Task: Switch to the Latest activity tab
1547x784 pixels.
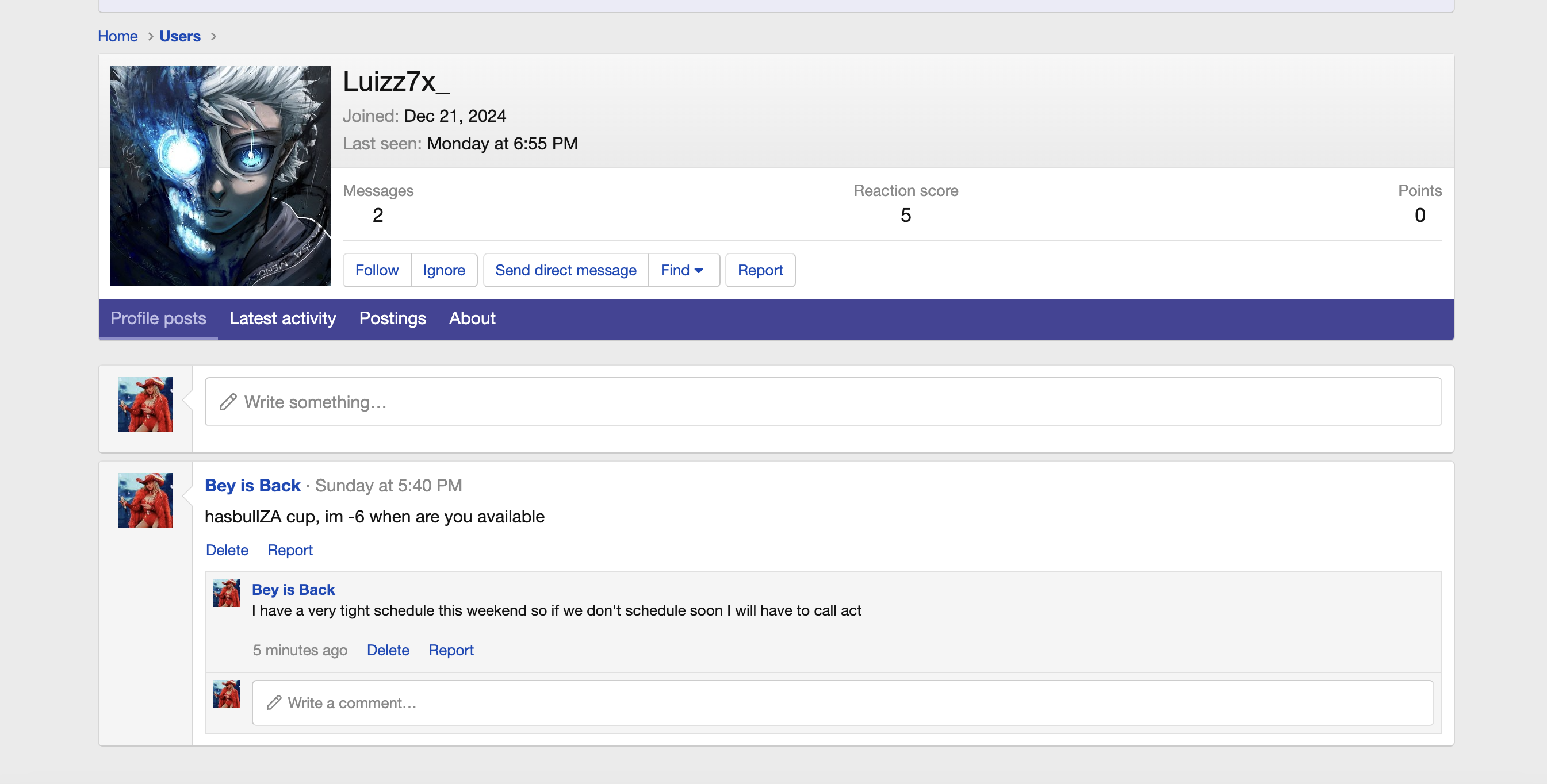Action: [282, 319]
